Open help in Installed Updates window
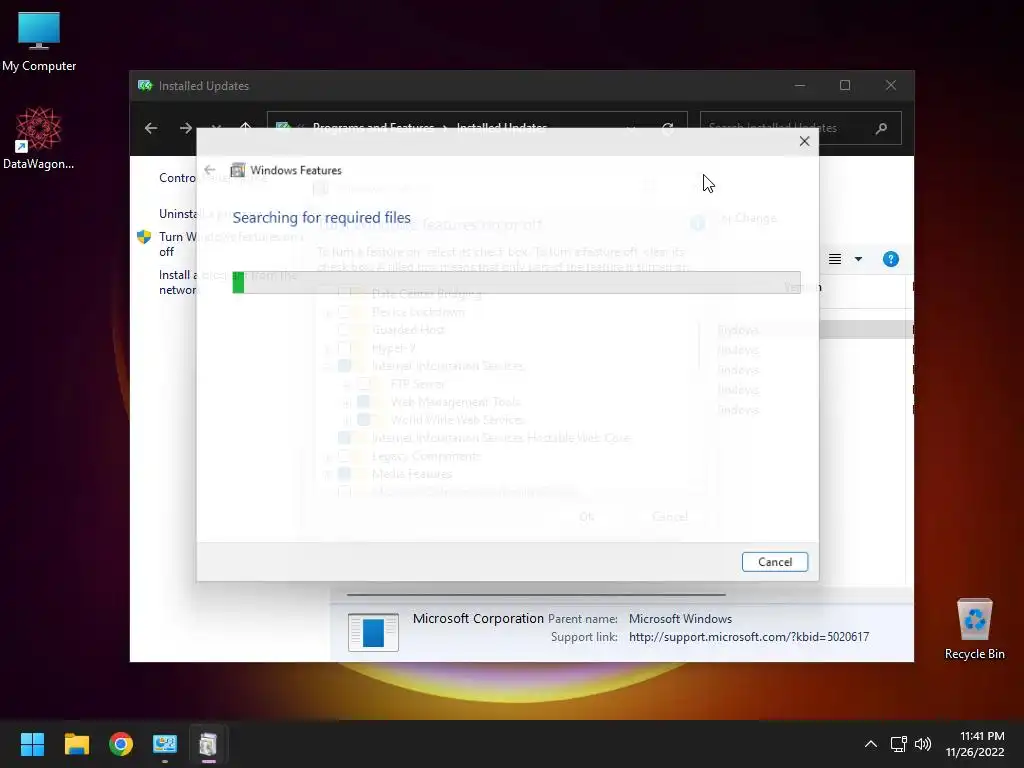The width and height of the screenshot is (1024, 768). tap(890, 259)
